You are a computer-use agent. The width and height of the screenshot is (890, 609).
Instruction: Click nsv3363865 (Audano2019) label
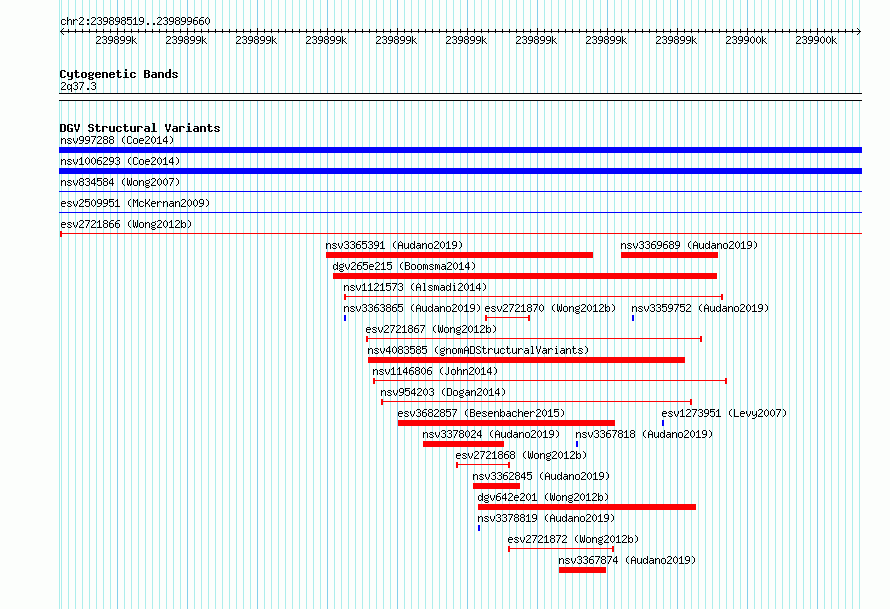point(412,308)
